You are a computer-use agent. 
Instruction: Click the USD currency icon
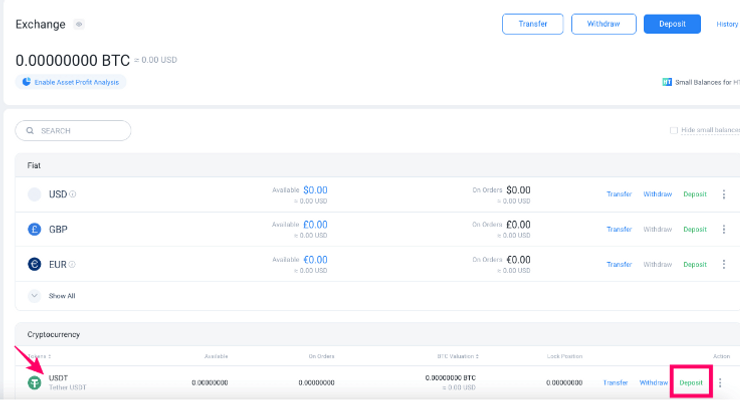[x=34, y=194]
